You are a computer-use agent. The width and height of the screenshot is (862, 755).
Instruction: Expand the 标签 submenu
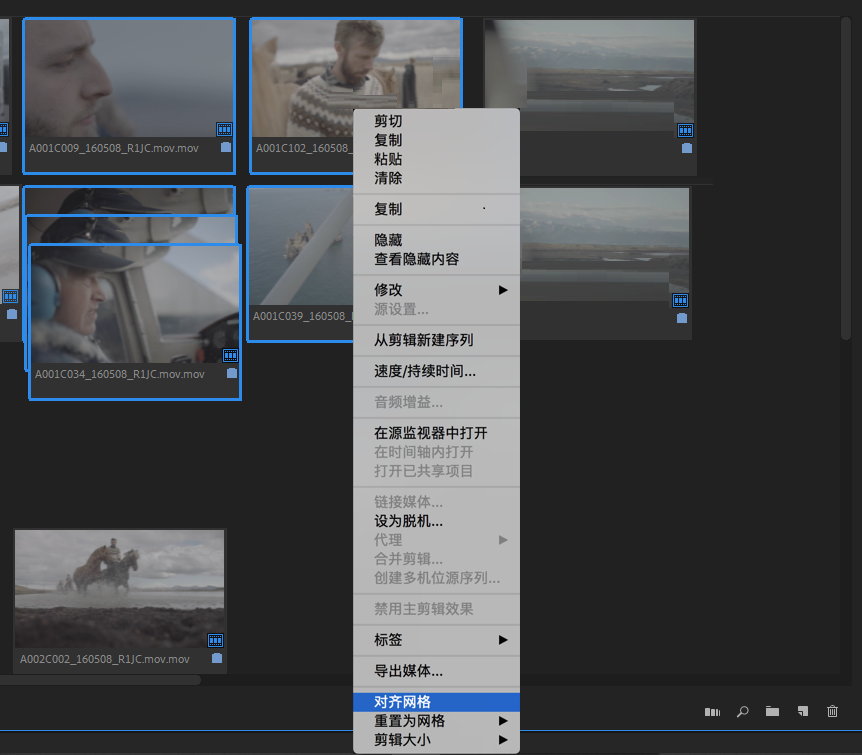coord(436,640)
